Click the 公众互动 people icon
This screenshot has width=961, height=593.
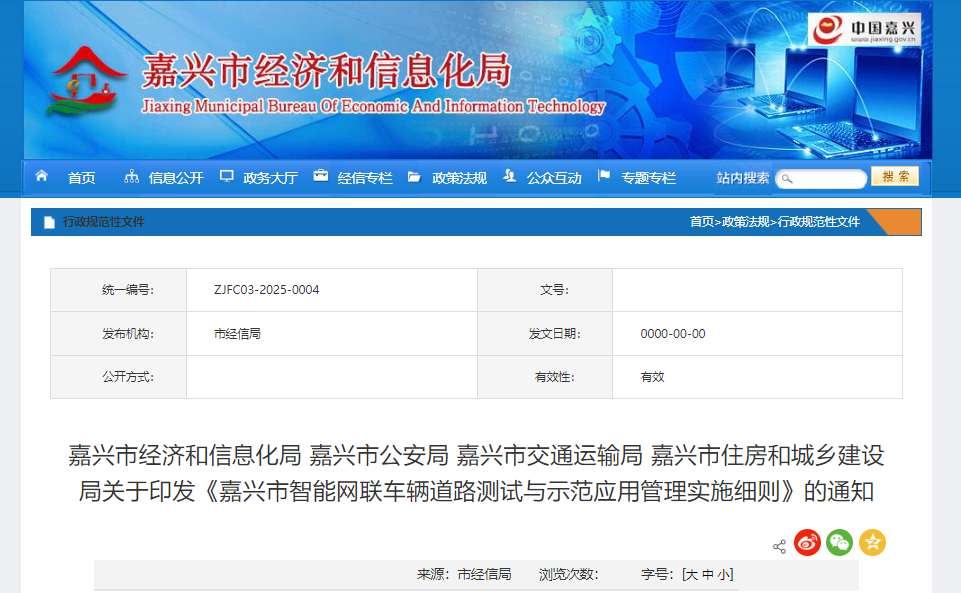[510, 177]
